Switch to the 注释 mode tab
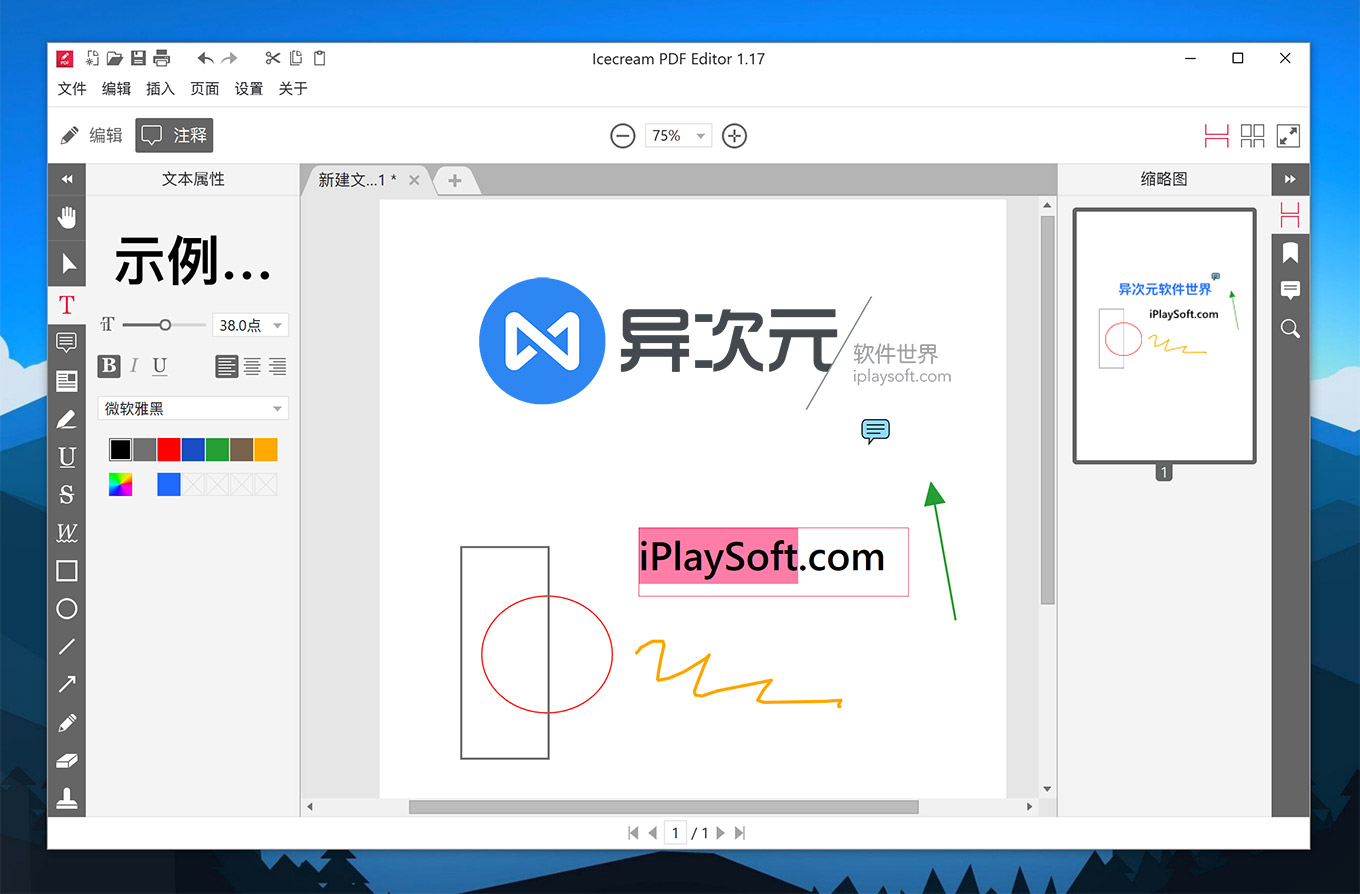This screenshot has width=1360, height=894. point(173,134)
